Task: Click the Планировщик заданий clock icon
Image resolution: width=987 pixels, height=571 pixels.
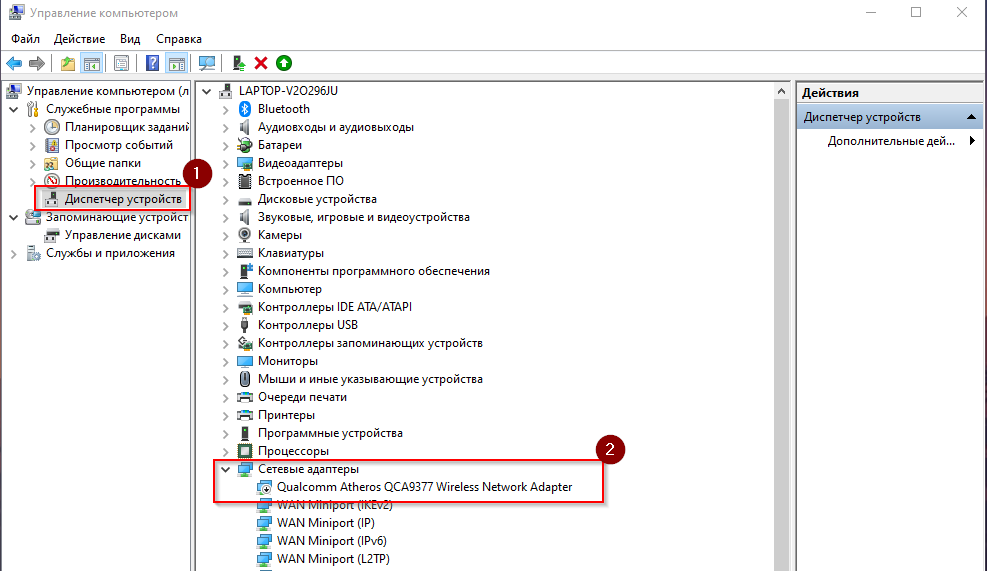Action: pos(52,127)
